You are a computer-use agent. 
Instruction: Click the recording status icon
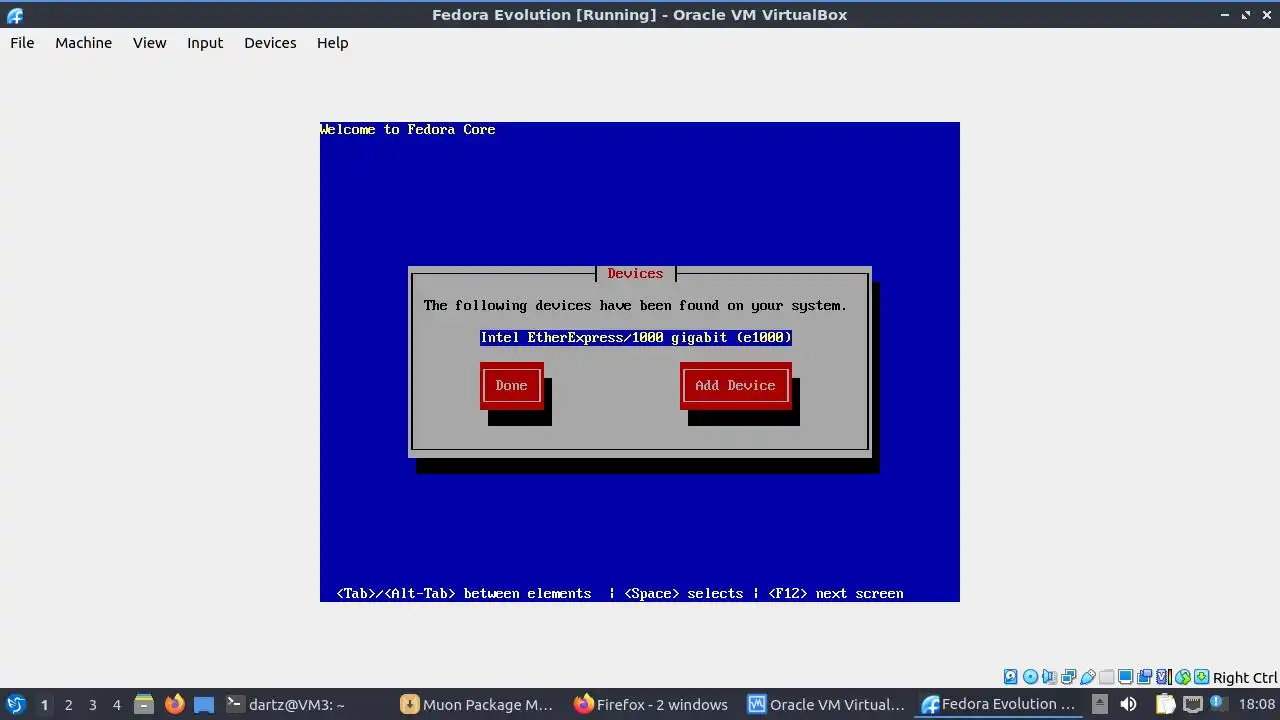(1144, 677)
